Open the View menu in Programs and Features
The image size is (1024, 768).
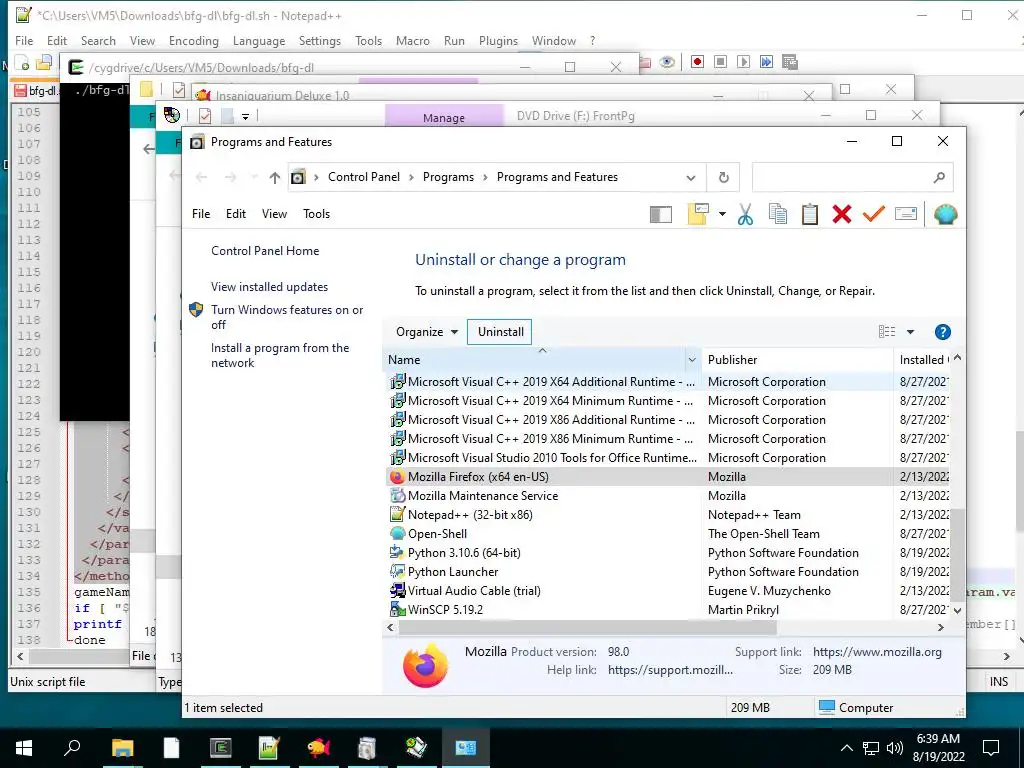274,214
